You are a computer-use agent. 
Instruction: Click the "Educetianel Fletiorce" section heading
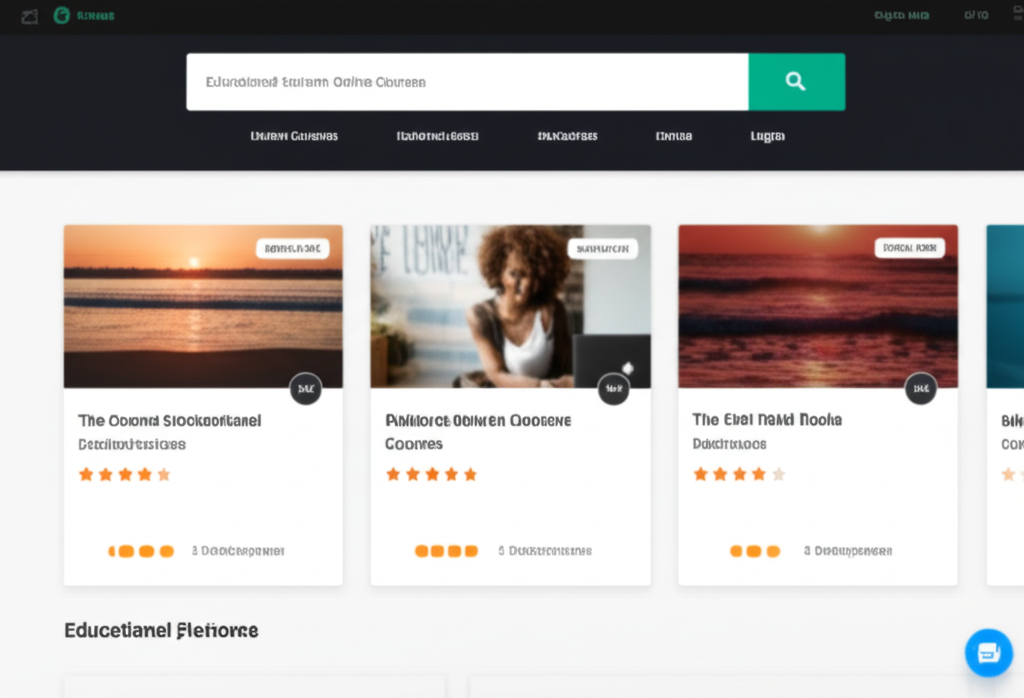click(x=161, y=630)
